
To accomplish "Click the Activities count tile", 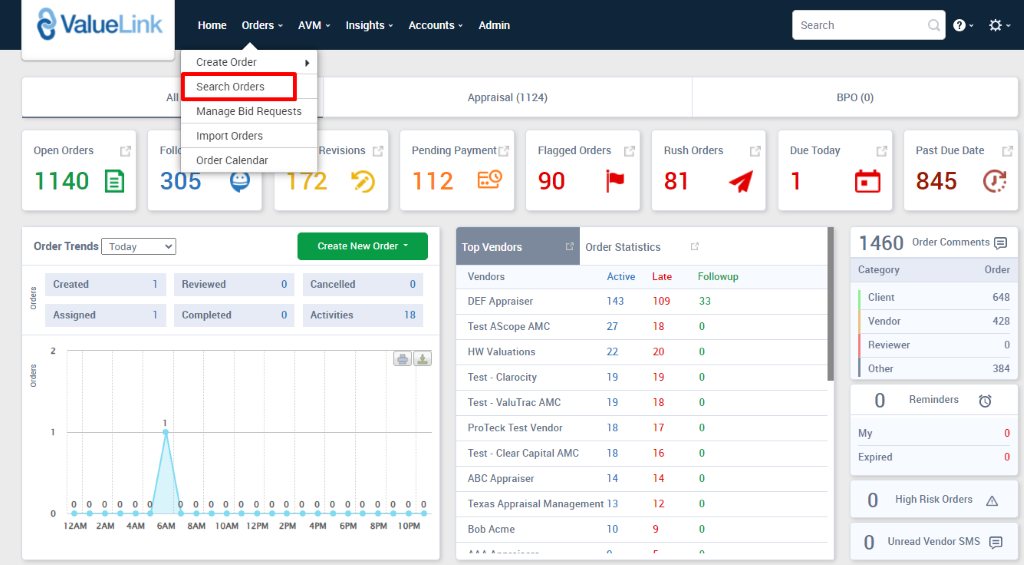I will point(363,315).
